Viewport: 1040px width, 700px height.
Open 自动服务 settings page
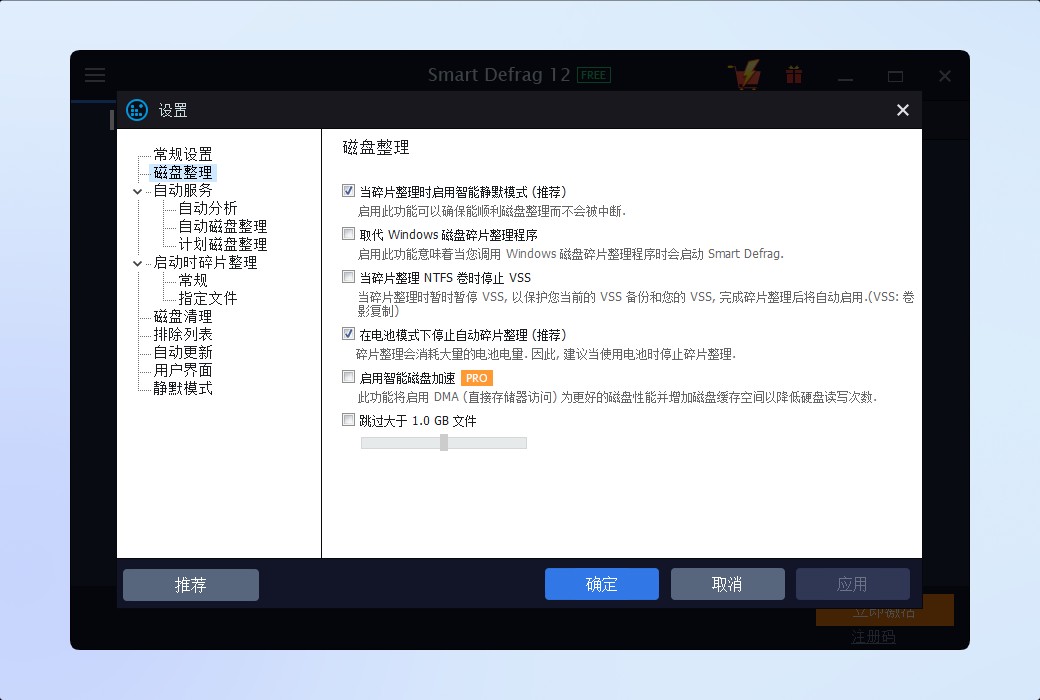click(183, 190)
